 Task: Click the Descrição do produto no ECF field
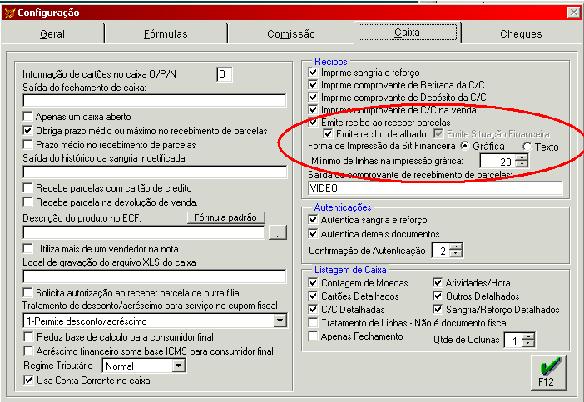[x=143, y=232]
